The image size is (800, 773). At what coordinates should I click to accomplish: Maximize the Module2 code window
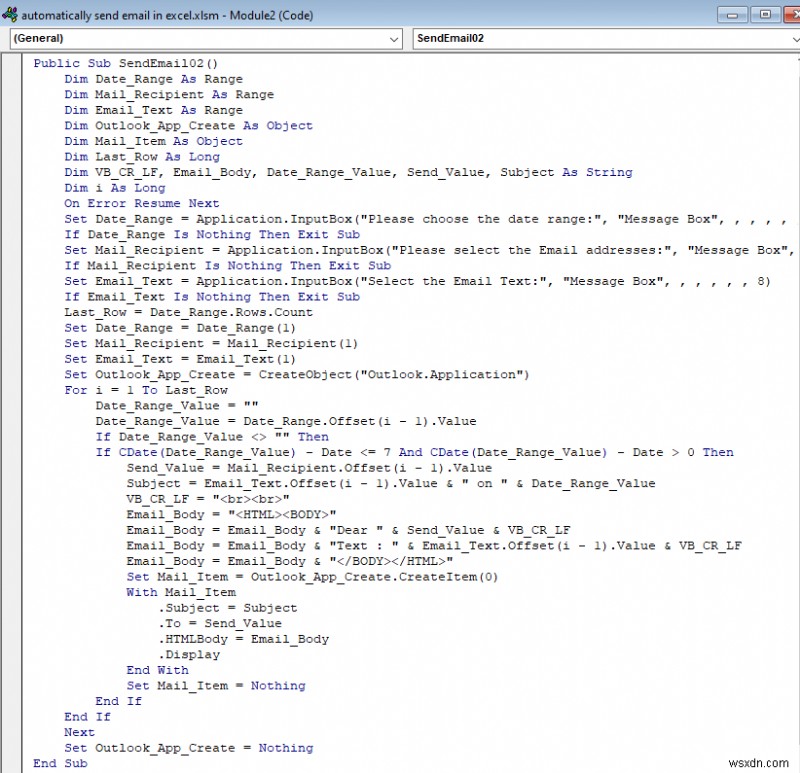point(765,15)
